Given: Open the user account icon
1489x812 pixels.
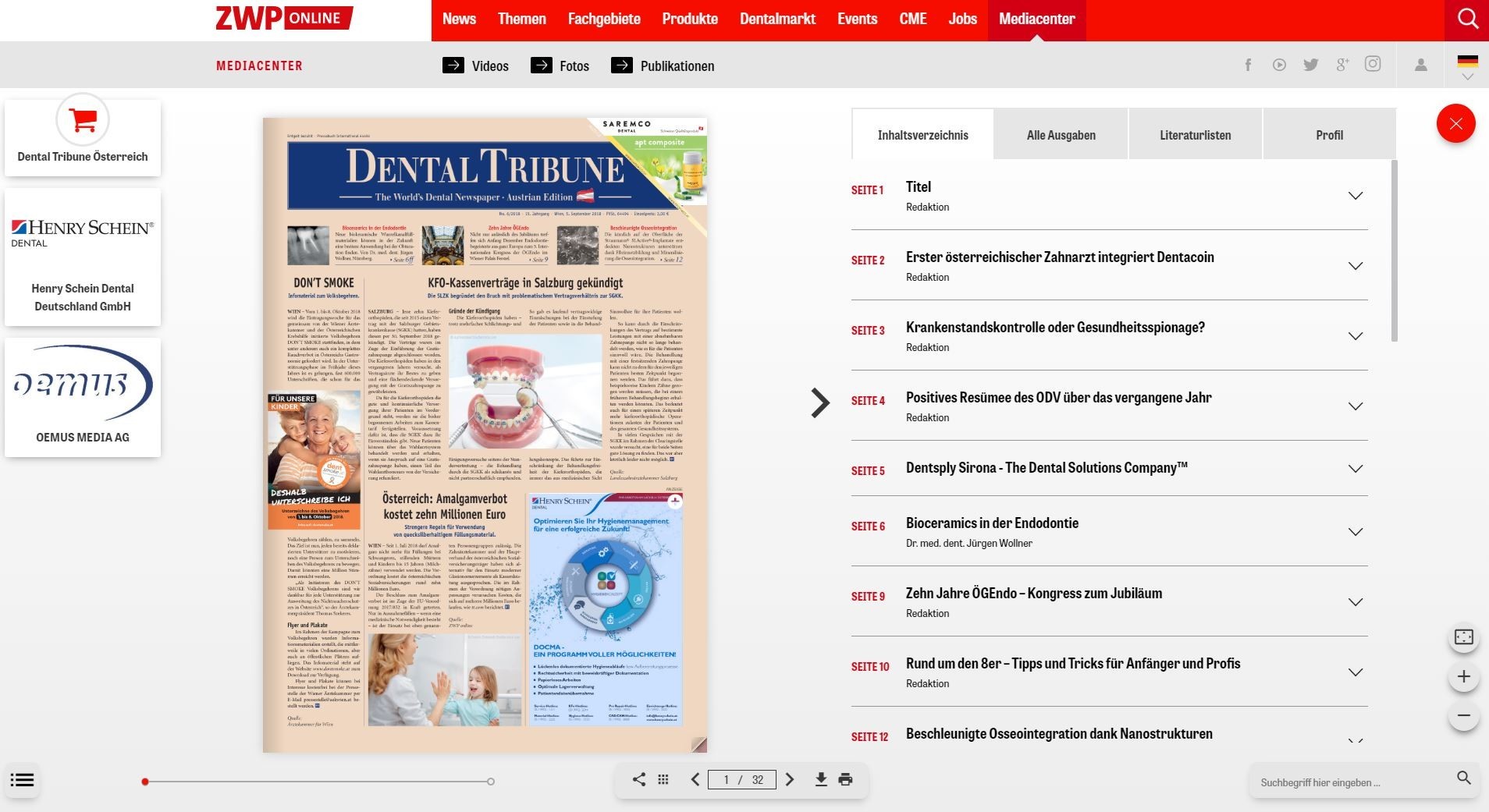Looking at the screenshot, I should tap(1421, 65).
